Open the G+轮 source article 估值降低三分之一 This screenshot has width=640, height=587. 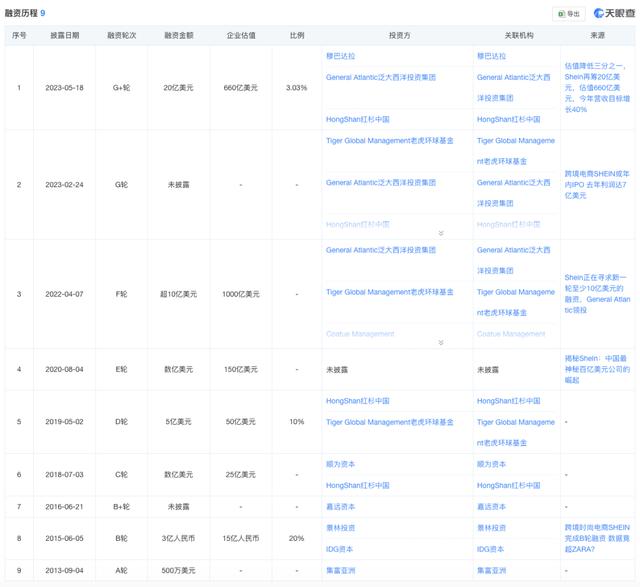(597, 87)
